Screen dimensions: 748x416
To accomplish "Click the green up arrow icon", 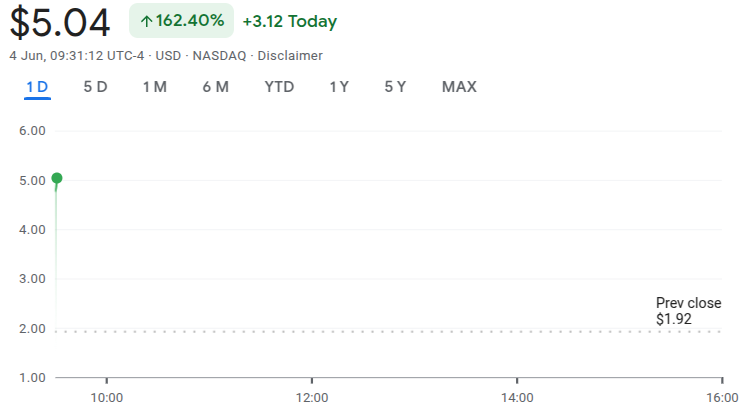I will click(x=146, y=21).
